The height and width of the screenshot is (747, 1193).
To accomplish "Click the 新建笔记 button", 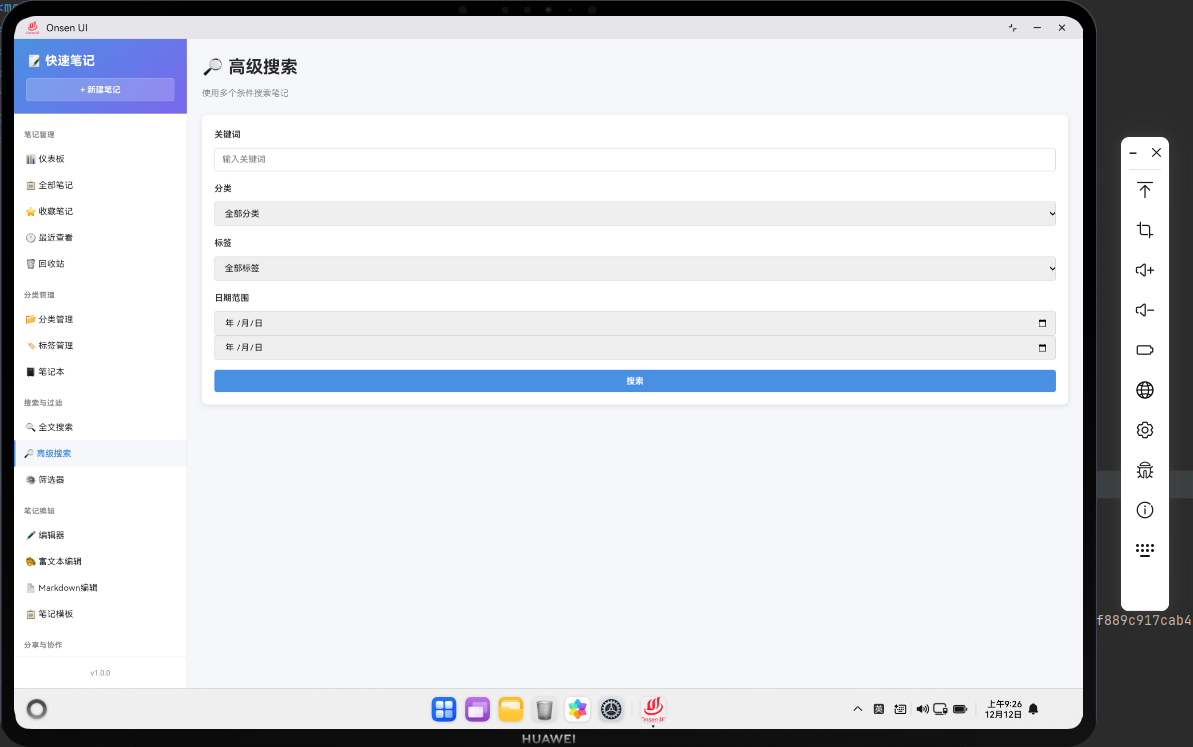I will [x=100, y=90].
